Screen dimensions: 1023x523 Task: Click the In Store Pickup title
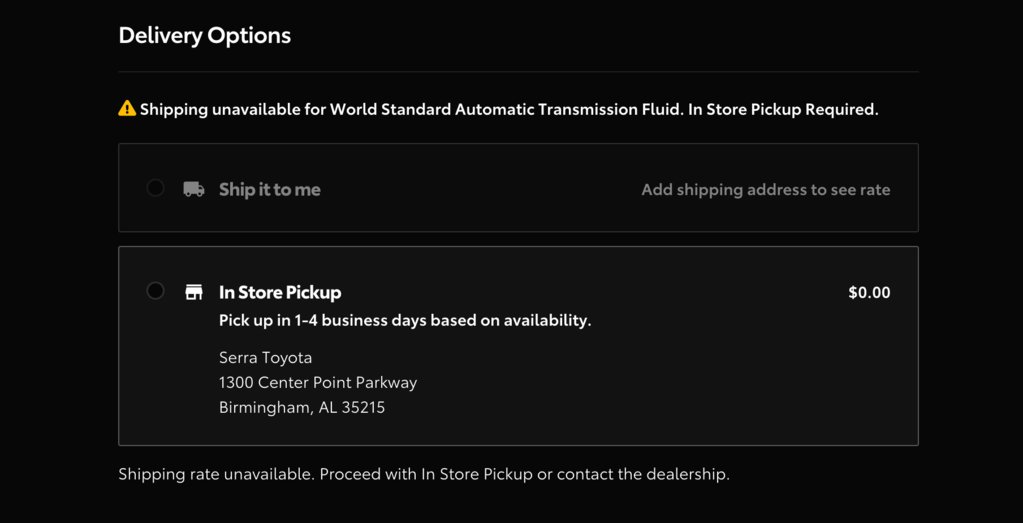280,293
